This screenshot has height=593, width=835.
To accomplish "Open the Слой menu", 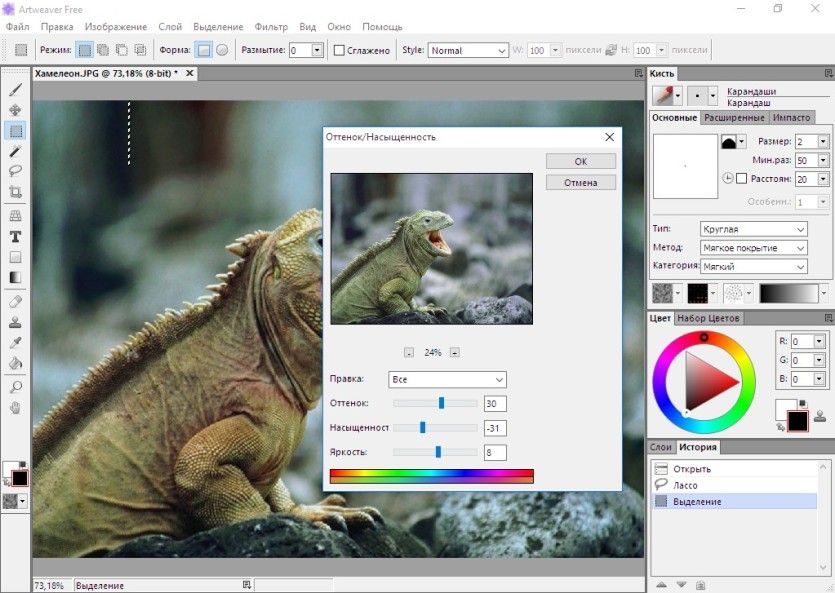I will click(x=170, y=27).
